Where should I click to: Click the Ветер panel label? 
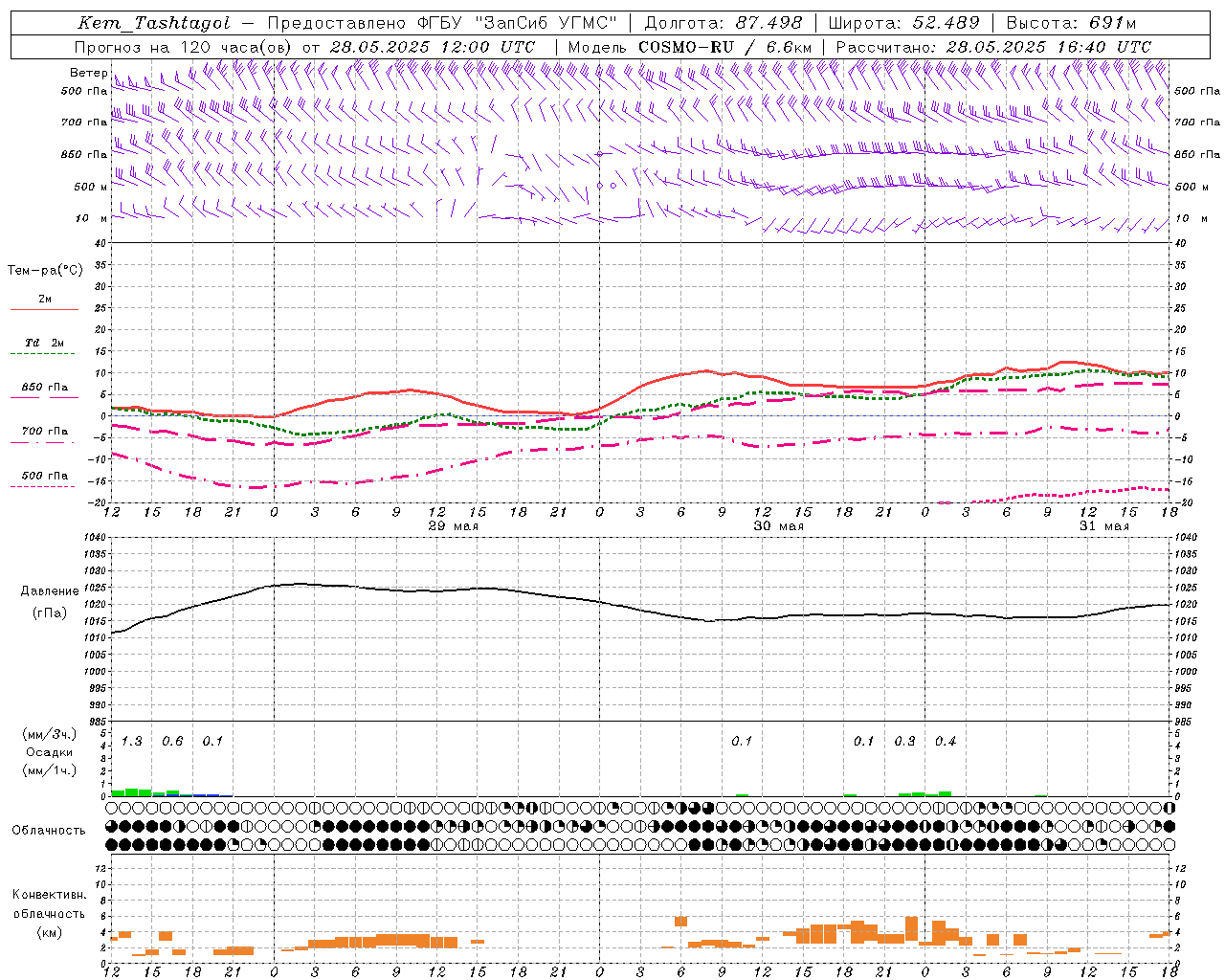click(x=88, y=73)
